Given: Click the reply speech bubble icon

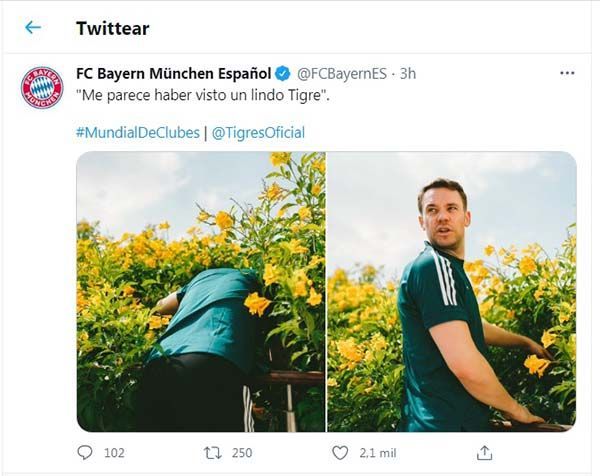Looking at the screenshot, I should click(85, 452).
